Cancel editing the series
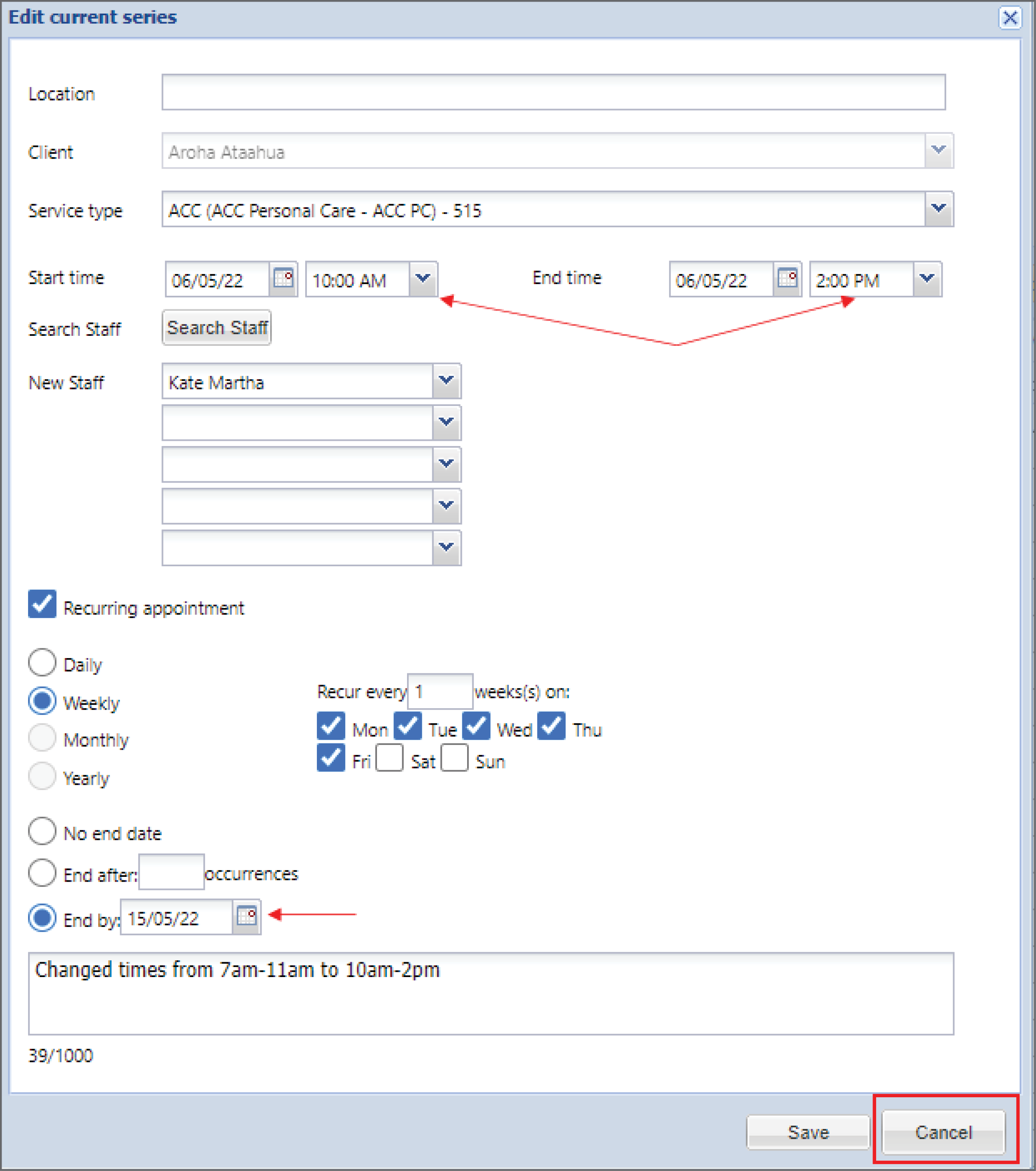The width and height of the screenshot is (1036, 1171). click(943, 1132)
